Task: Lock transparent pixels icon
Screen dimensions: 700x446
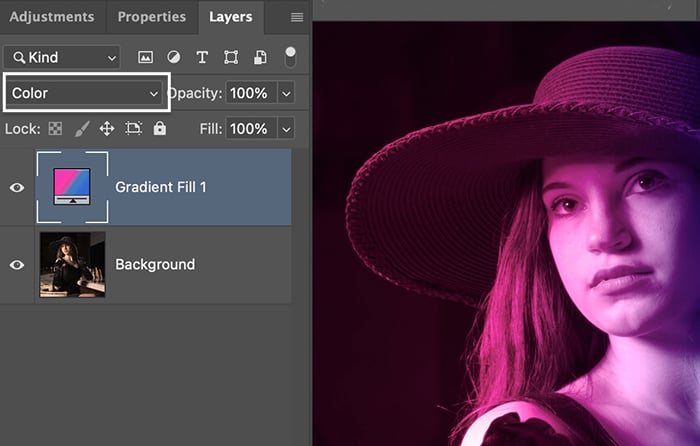Action: 55,129
